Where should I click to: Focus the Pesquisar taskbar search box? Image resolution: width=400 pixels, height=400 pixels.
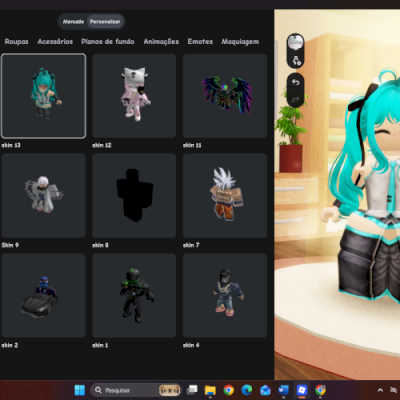point(136,390)
